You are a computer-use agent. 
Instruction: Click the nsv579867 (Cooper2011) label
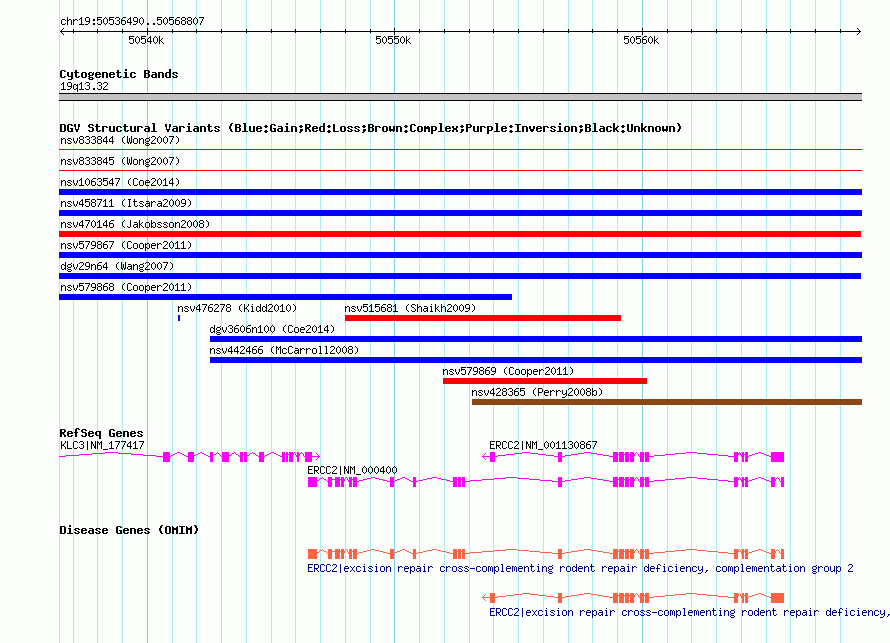pos(126,245)
